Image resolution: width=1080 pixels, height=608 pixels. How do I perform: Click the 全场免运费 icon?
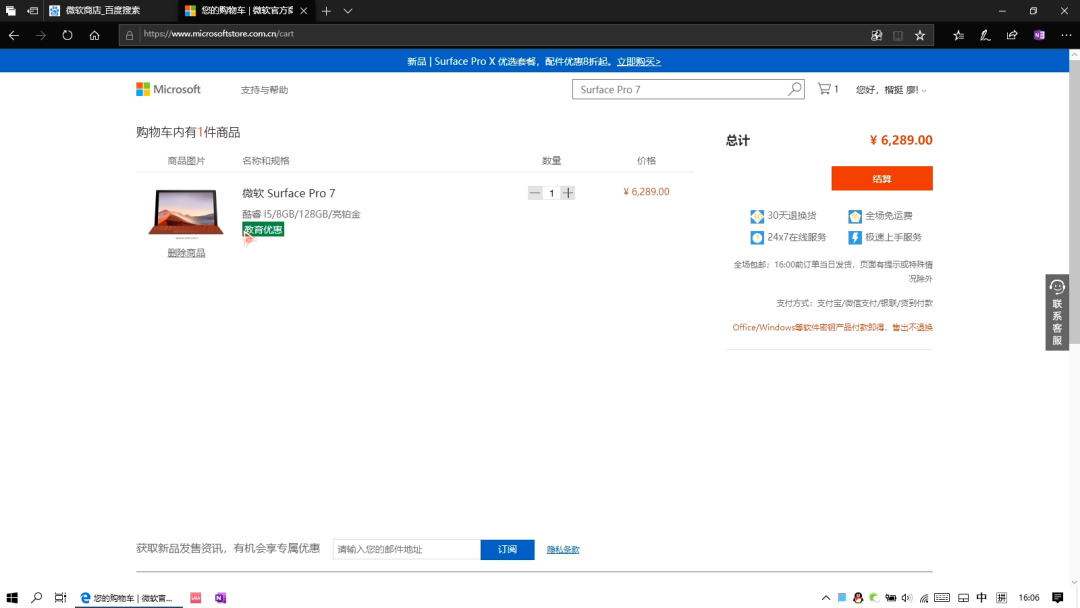[x=855, y=216]
